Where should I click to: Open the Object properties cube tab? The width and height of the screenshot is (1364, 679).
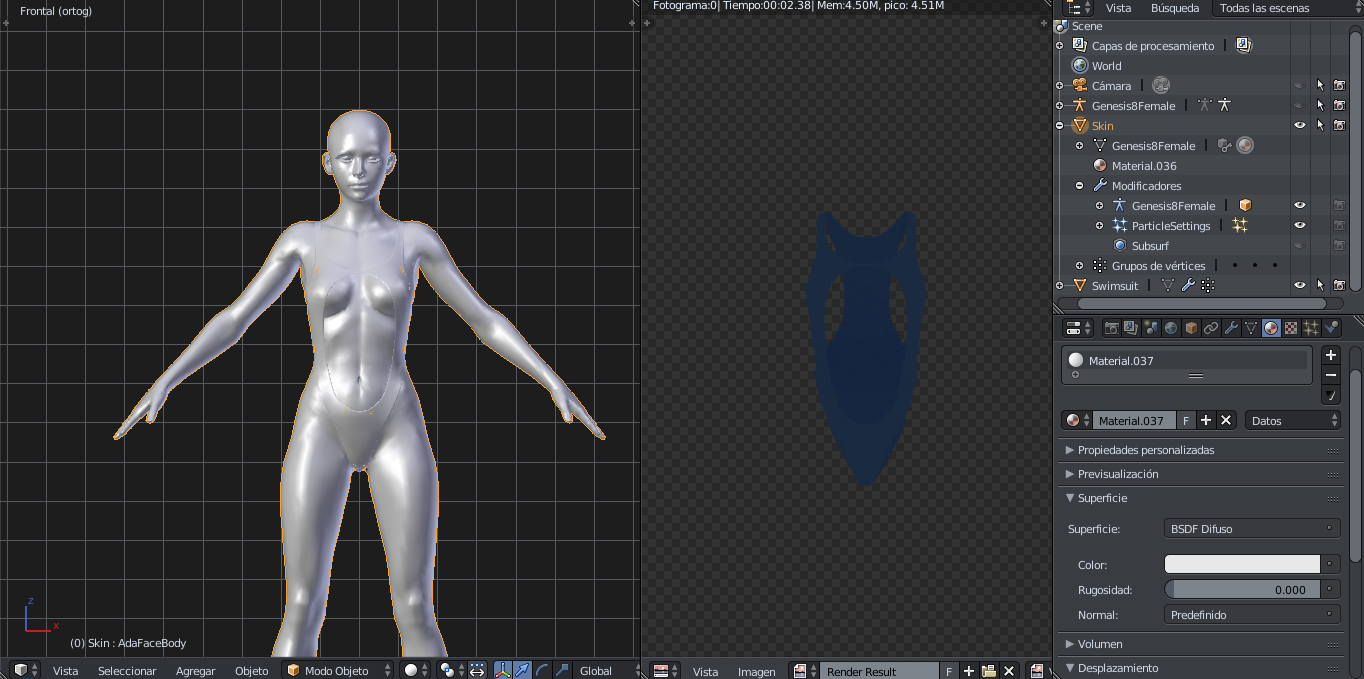click(x=1191, y=328)
